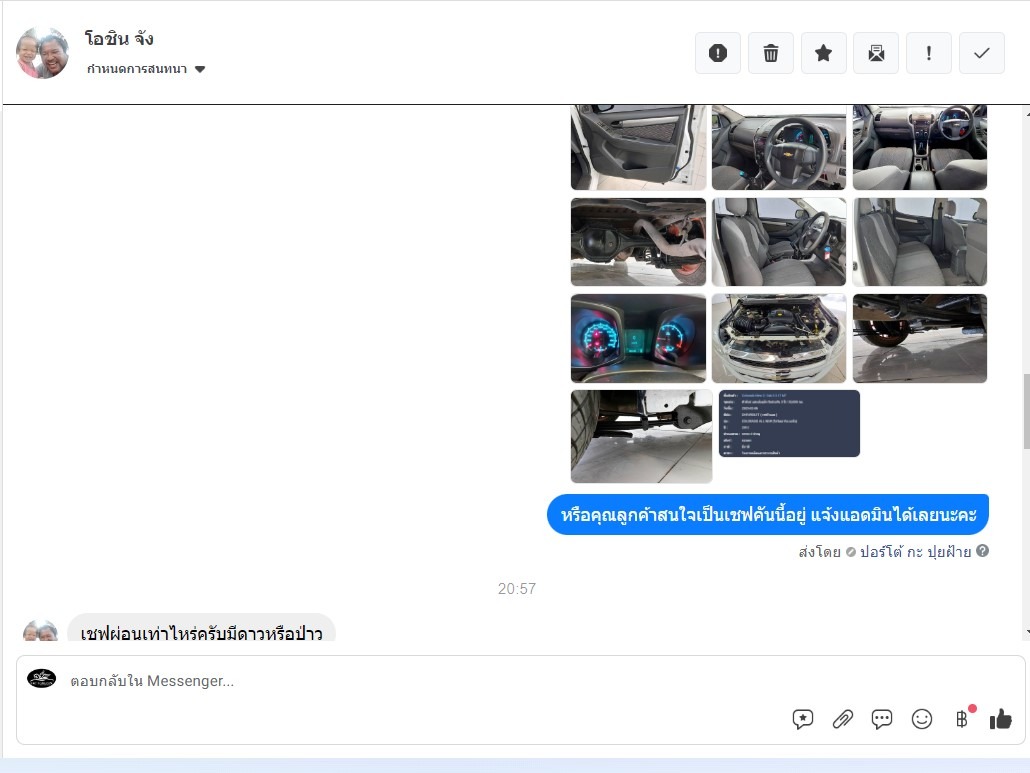Click the page avatar in the reply box
This screenshot has width=1030, height=773.
pyautogui.click(x=41, y=678)
